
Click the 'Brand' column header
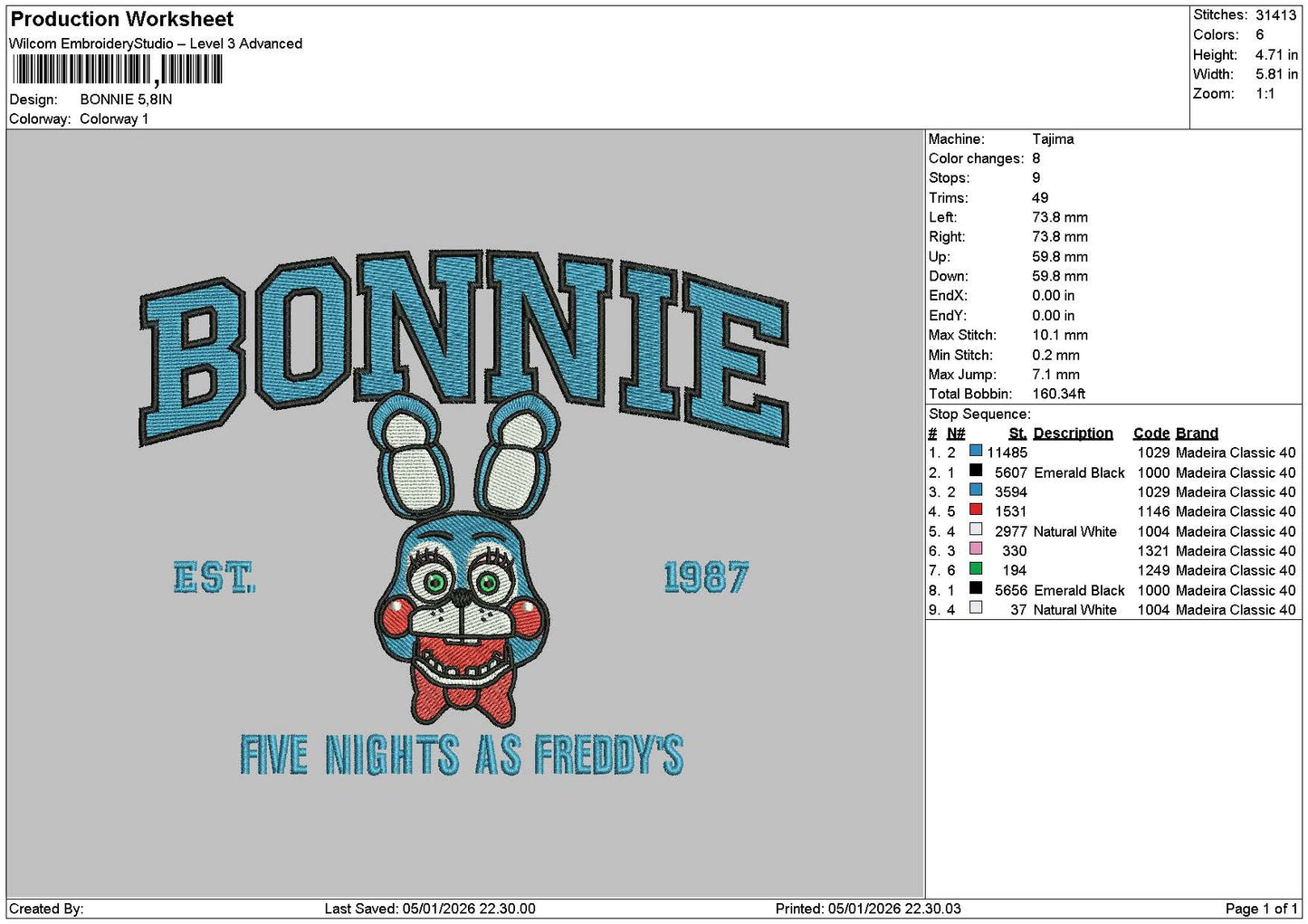(x=1197, y=433)
